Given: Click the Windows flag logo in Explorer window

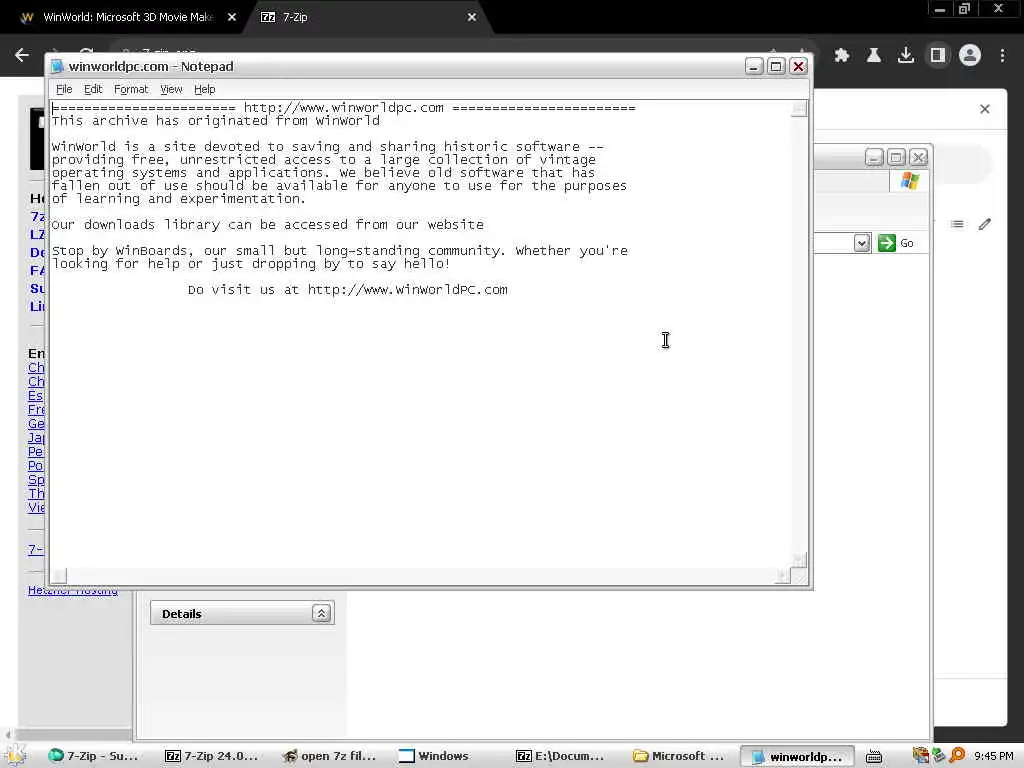Looking at the screenshot, I should pos(910,181).
